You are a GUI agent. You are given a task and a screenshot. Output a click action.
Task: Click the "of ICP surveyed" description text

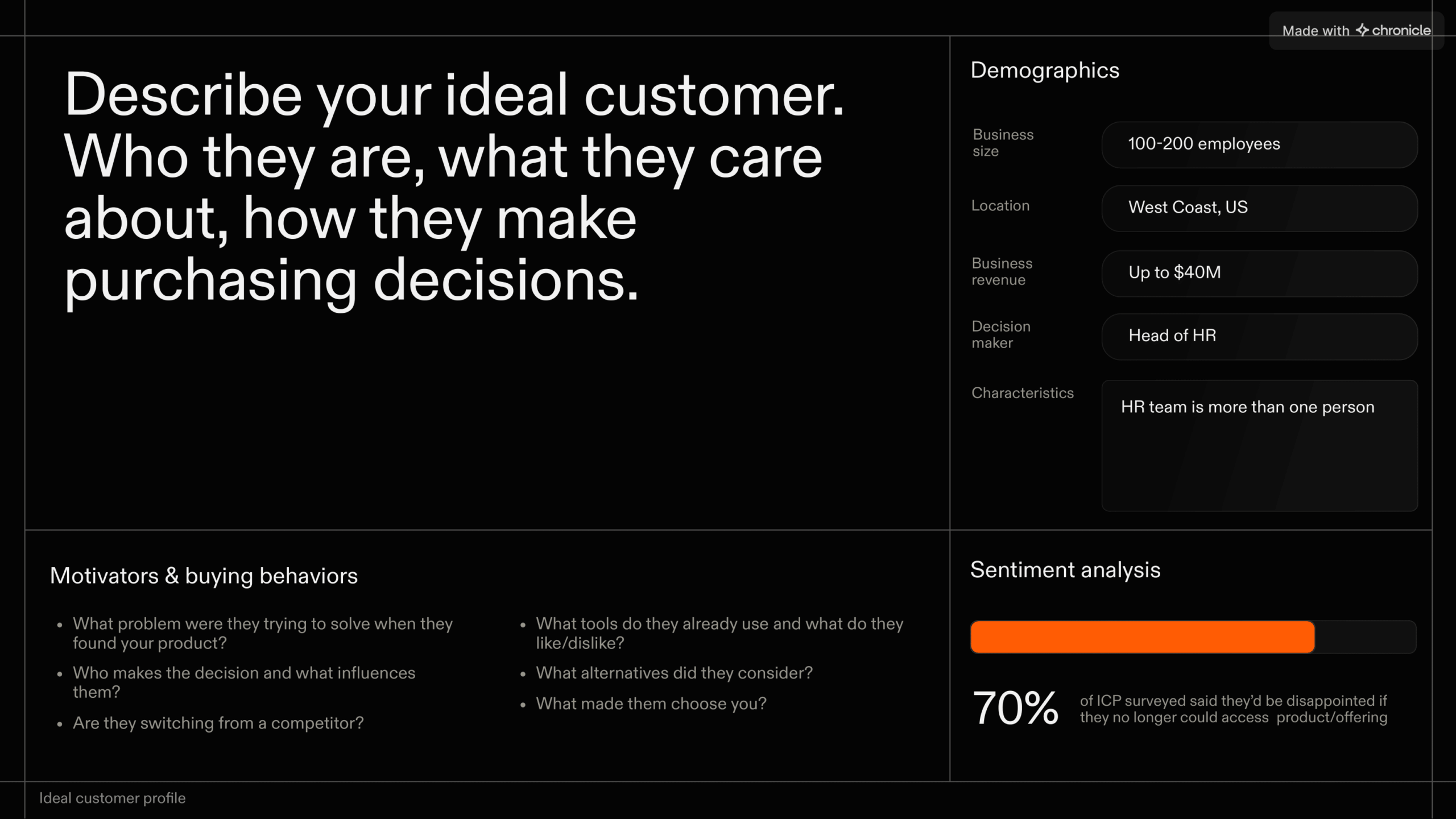click(1233, 709)
